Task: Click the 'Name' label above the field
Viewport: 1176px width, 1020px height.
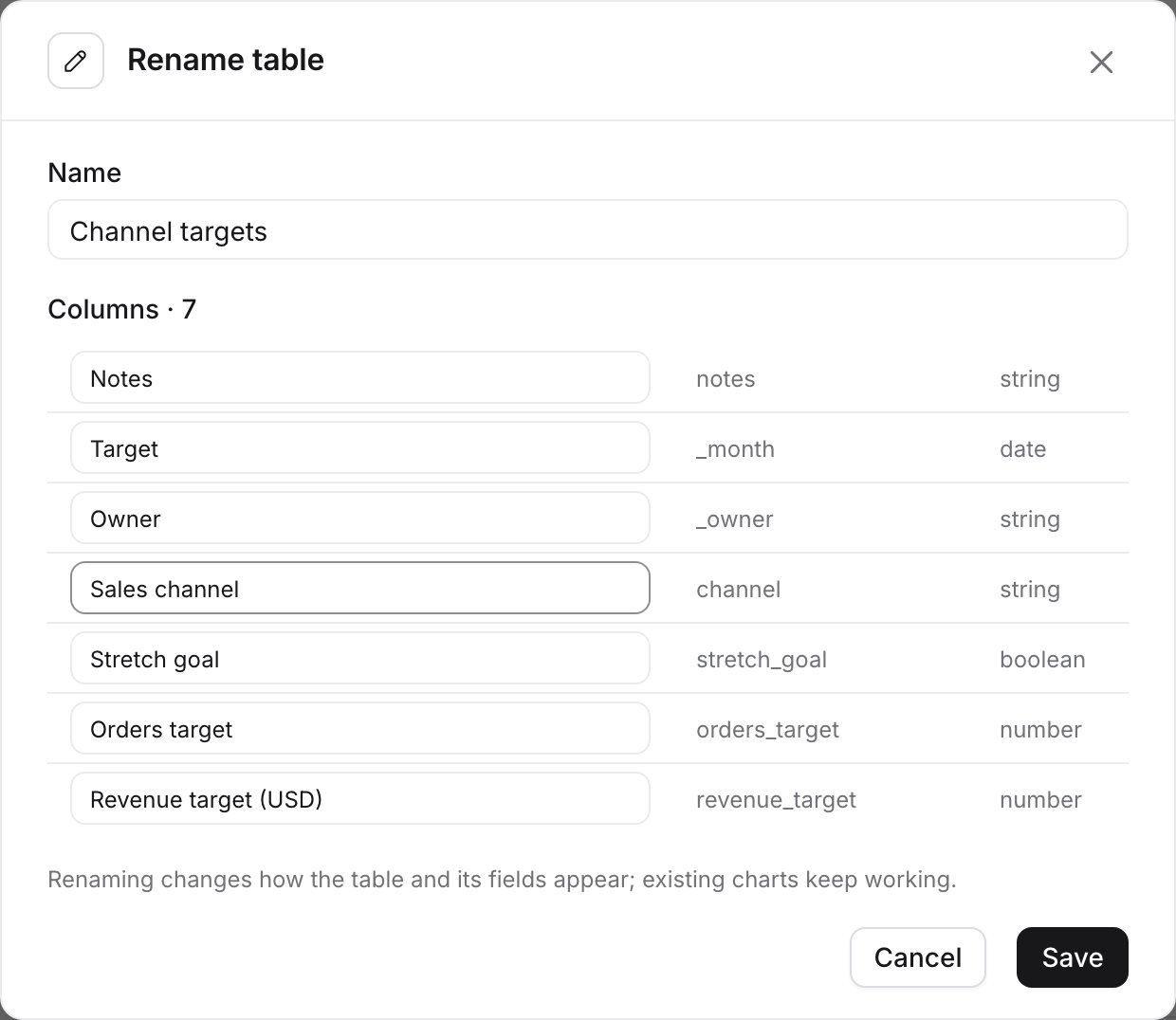Action: (84, 173)
